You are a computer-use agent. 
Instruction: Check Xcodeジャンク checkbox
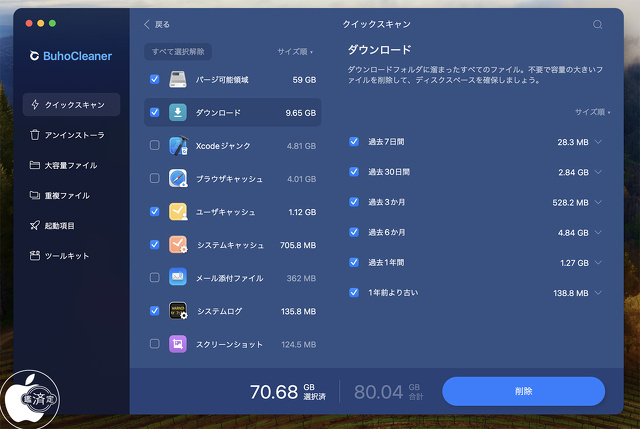click(154, 145)
